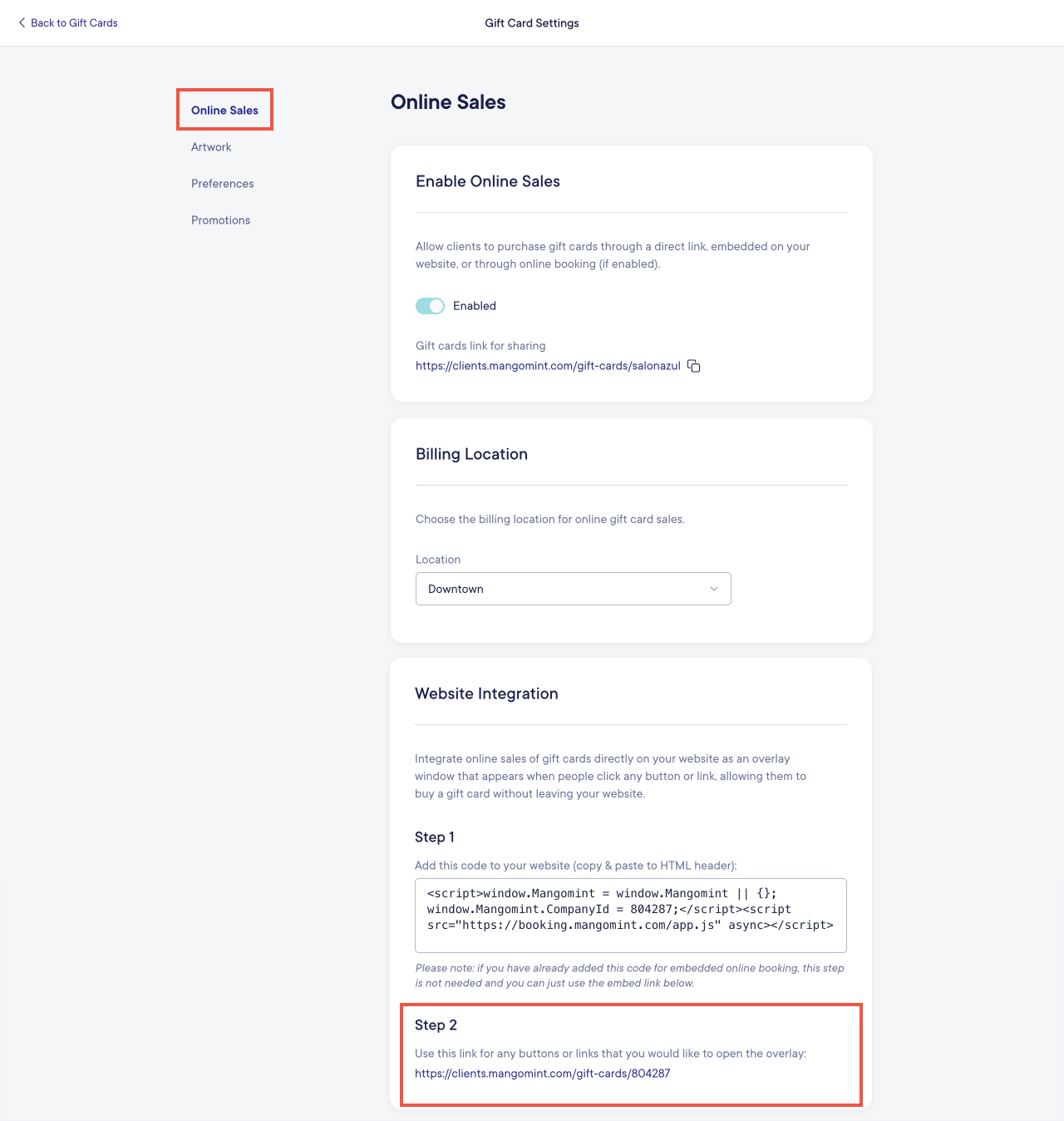Open the gift-cards/804287 overlay link
Image resolution: width=1064 pixels, height=1121 pixels.
pyautogui.click(x=542, y=1073)
